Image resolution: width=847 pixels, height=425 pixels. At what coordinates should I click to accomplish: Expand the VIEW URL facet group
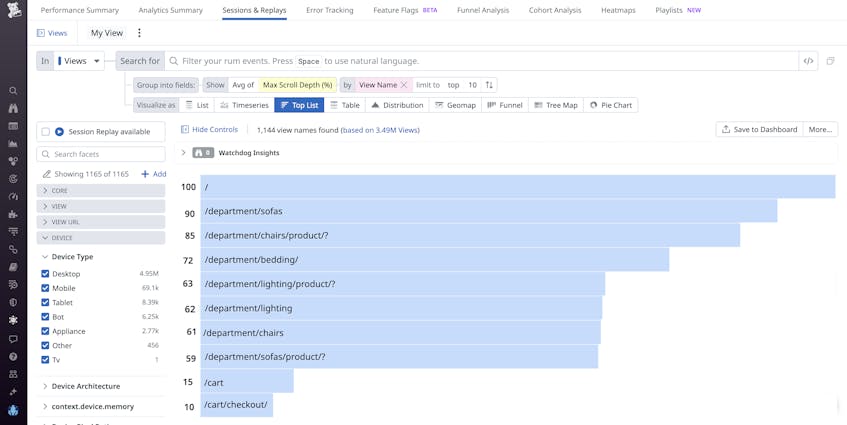(x=100, y=222)
